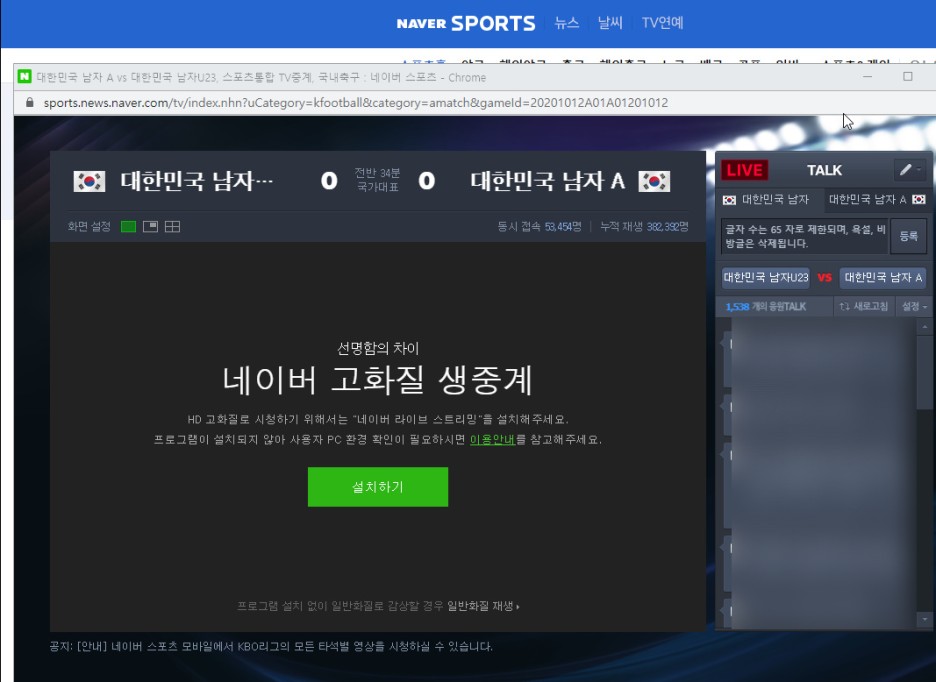Click the 등록 submit button

tap(909, 236)
